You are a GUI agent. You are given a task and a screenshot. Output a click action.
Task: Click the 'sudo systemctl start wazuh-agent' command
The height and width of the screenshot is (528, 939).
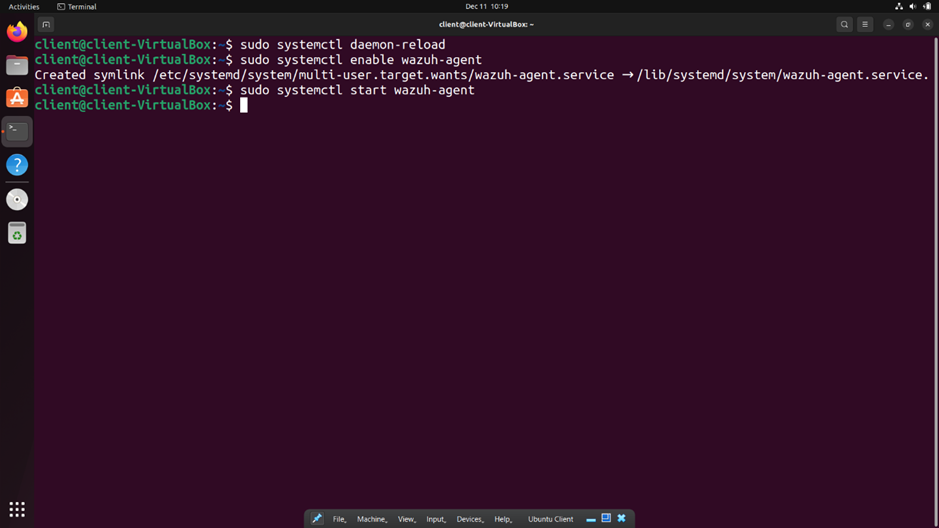click(357, 90)
